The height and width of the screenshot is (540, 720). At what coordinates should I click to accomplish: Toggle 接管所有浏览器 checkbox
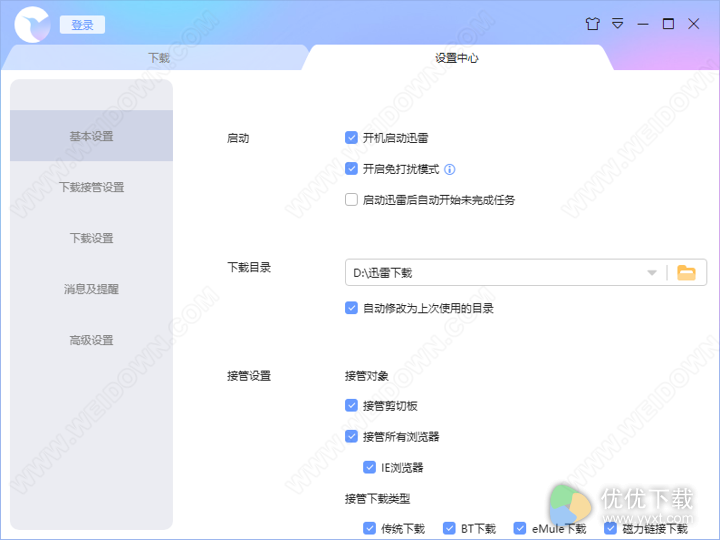351,436
